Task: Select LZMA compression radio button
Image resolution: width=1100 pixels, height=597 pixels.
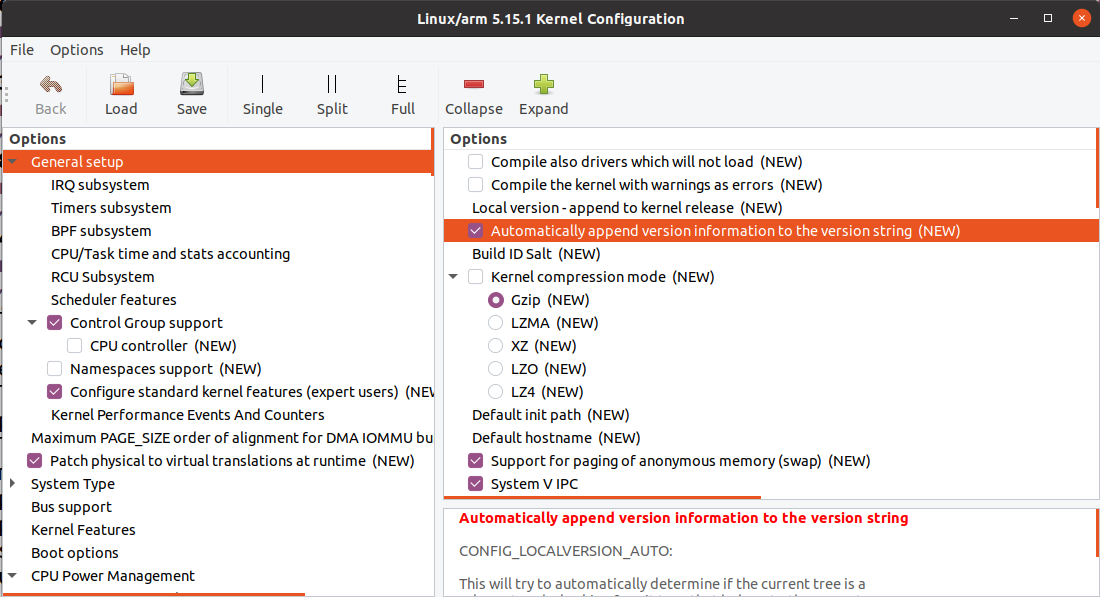Action: coord(496,323)
